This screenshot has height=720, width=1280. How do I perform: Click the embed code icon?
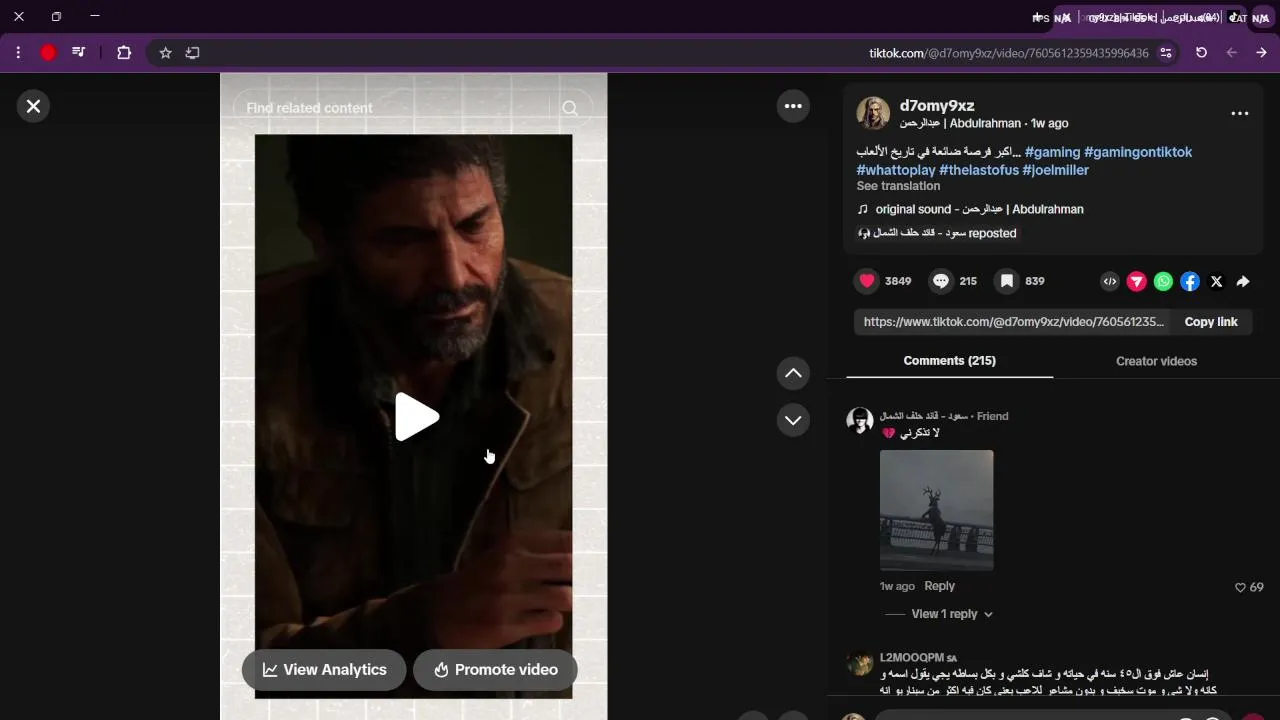(x=1110, y=282)
